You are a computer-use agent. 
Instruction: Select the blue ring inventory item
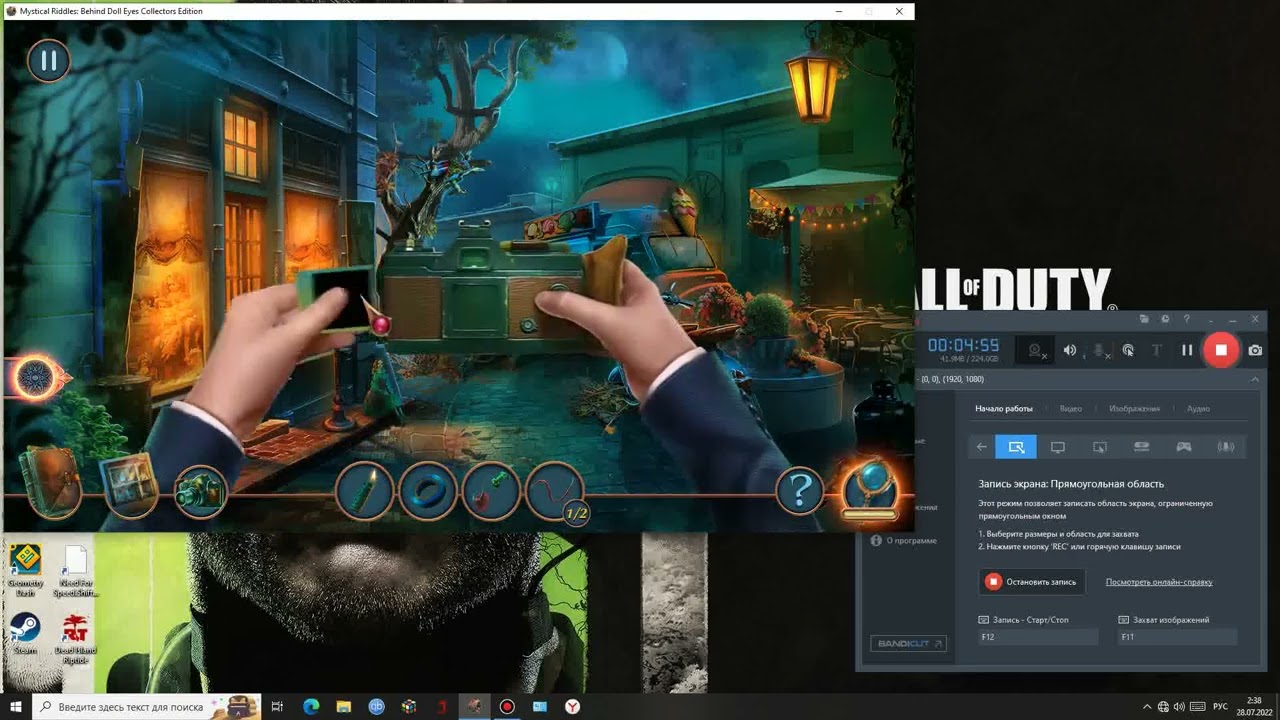(x=428, y=491)
